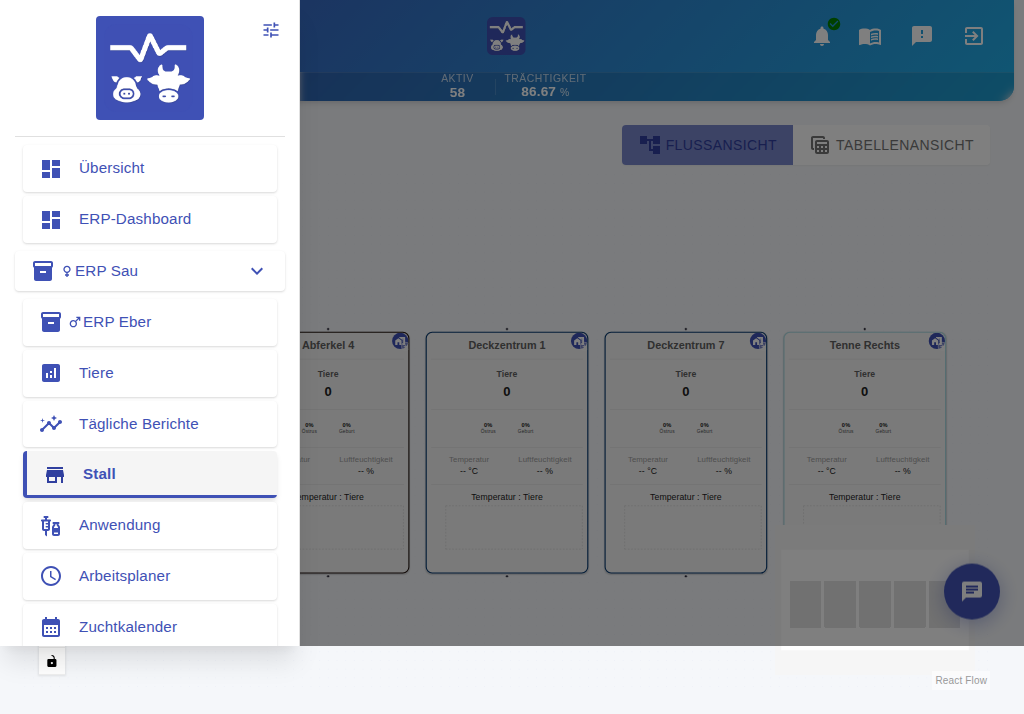Select the Deckzentrum 7 stall card title
Viewport: 1024px width, 714px height.
(686, 345)
